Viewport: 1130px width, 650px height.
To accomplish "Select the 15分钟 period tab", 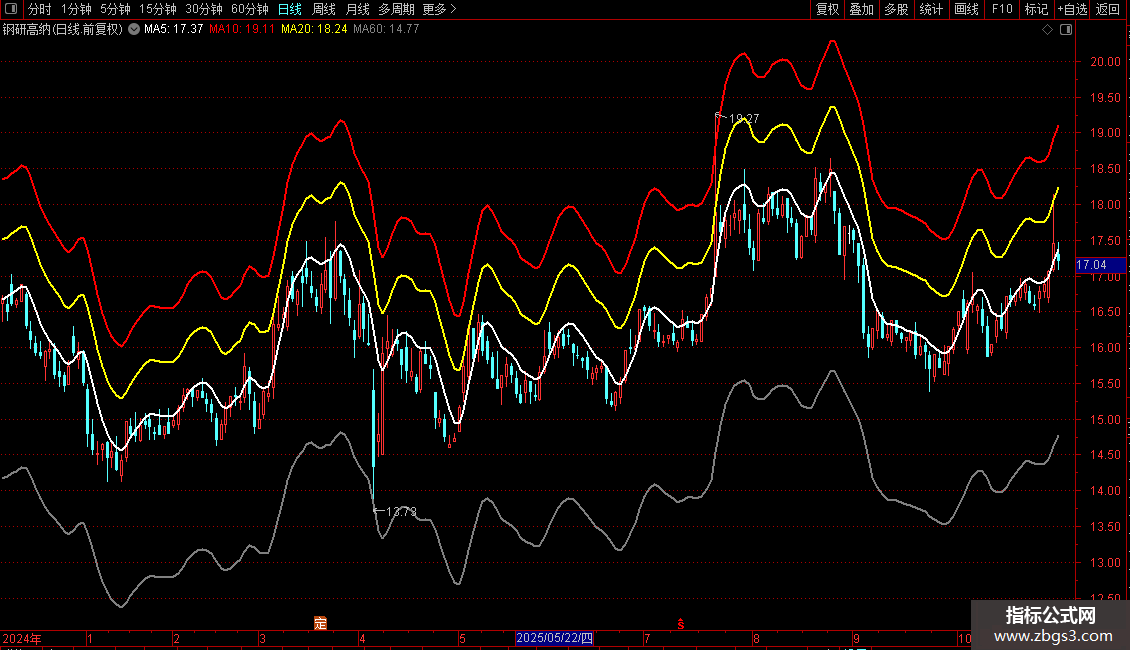I will tap(158, 9).
